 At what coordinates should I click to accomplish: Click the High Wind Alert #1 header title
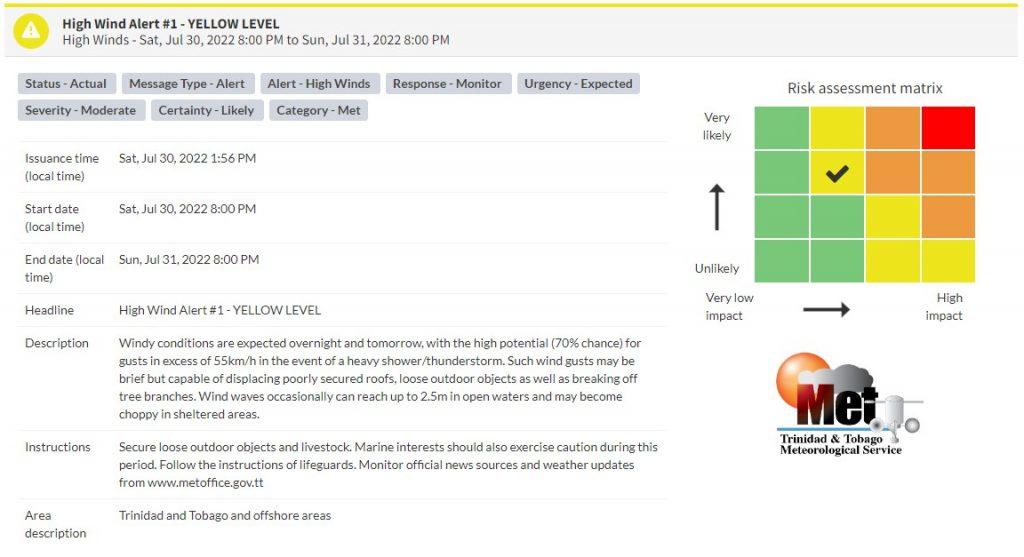click(170, 24)
